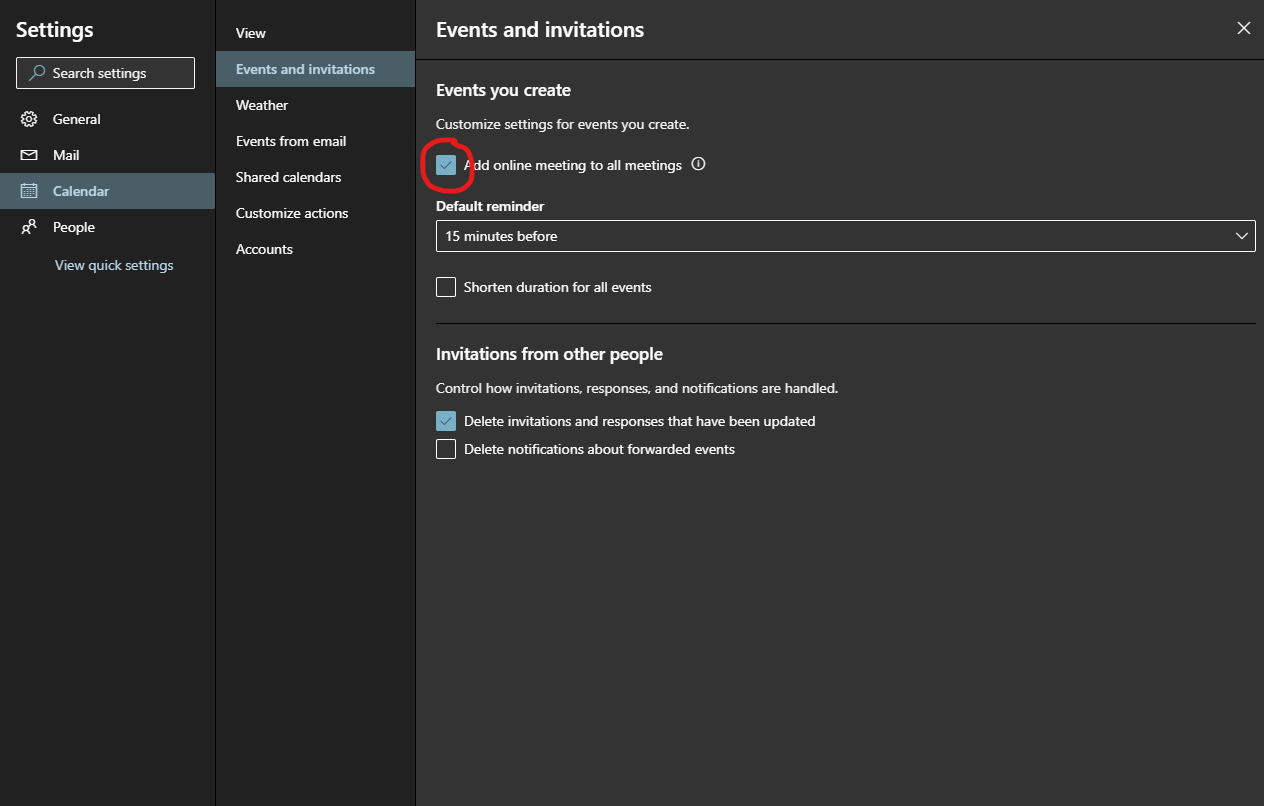Close the settings panel with X
The height and width of the screenshot is (806, 1264).
(x=1243, y=29)
